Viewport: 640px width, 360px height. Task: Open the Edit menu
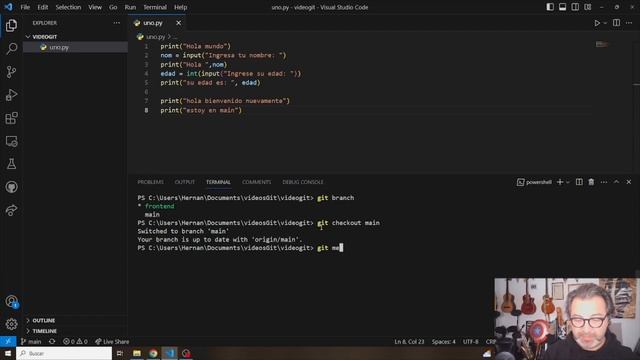click(x=42, y=7)
